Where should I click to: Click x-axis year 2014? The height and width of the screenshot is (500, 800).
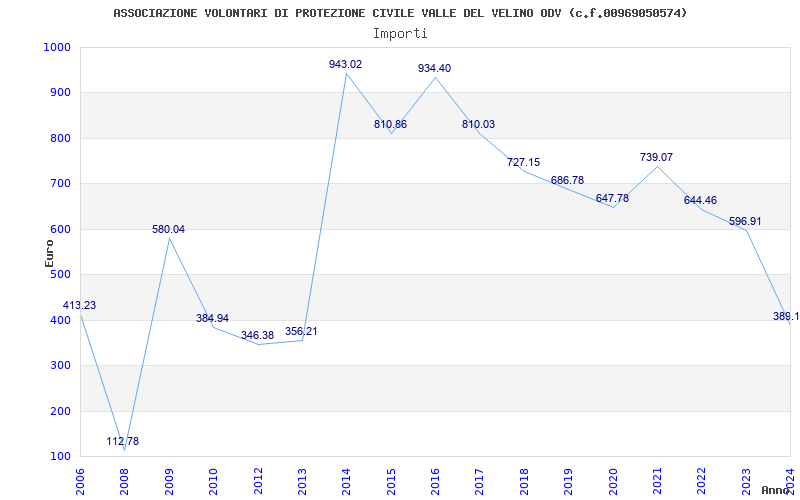pos(346,482)
